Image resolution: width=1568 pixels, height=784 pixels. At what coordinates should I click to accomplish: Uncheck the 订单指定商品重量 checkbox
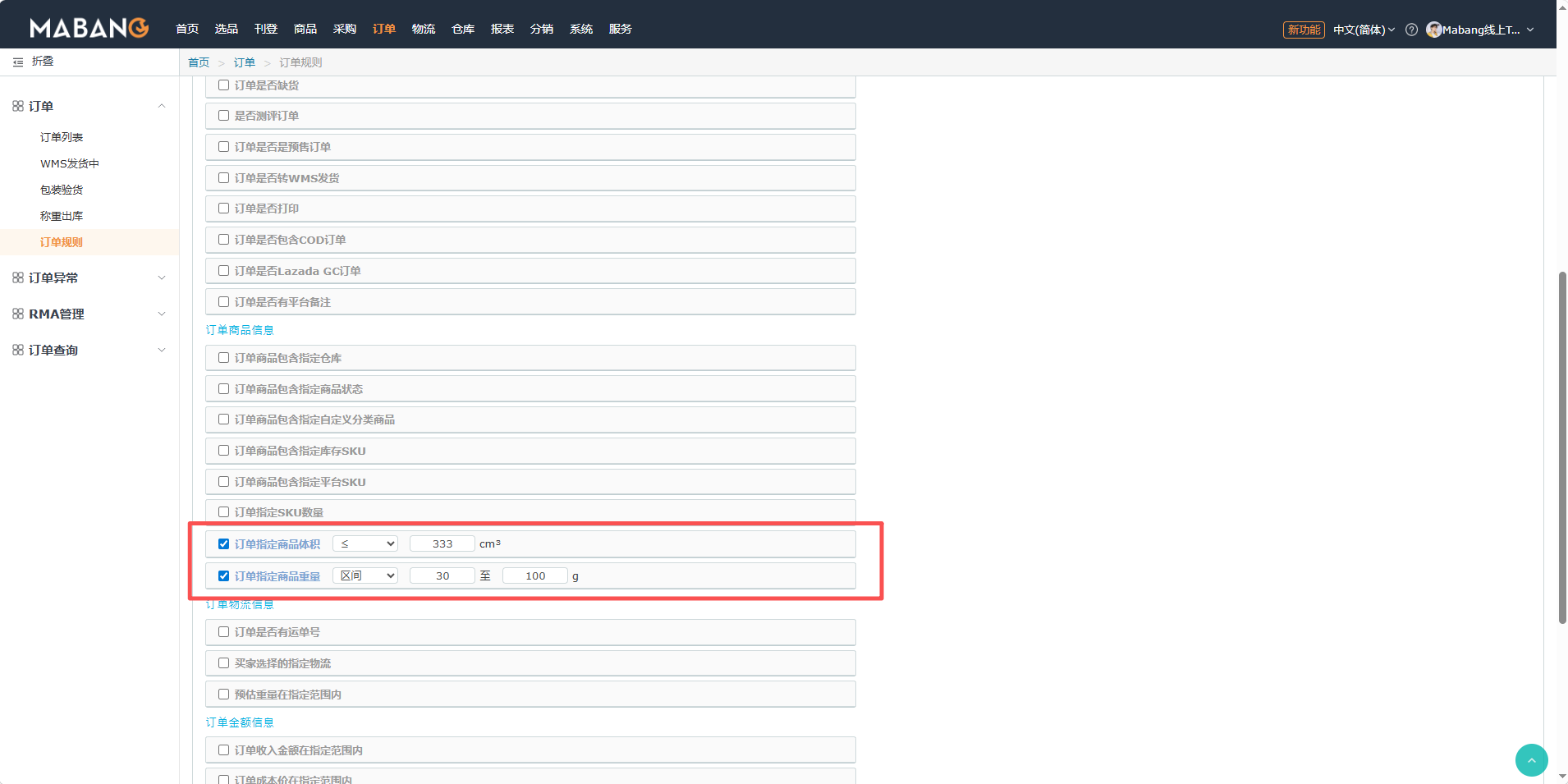click(x=223, y=575)
